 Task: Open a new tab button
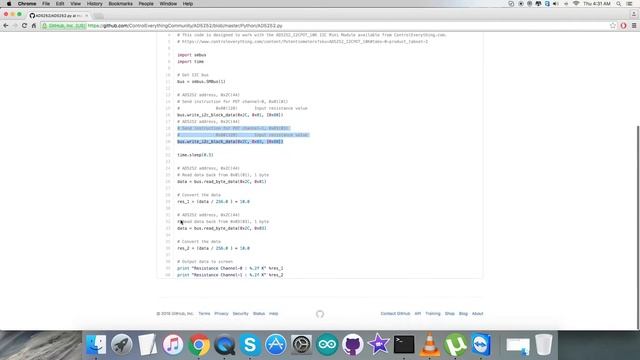pyautogui.click(x=98, y=16)
